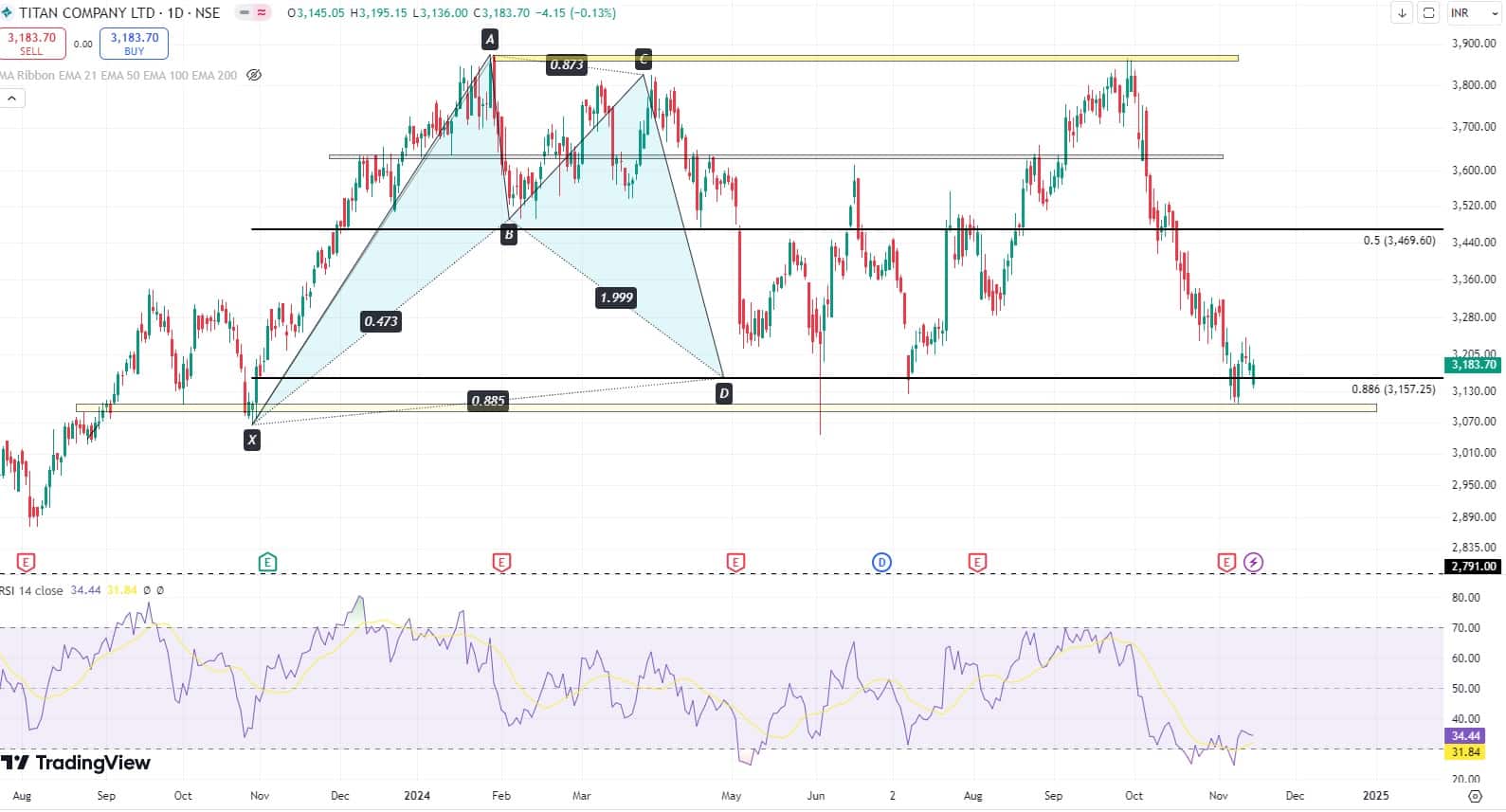Select the RSI 14 close legend
The height and width of the screenshot is (812, 1506).
32,590
